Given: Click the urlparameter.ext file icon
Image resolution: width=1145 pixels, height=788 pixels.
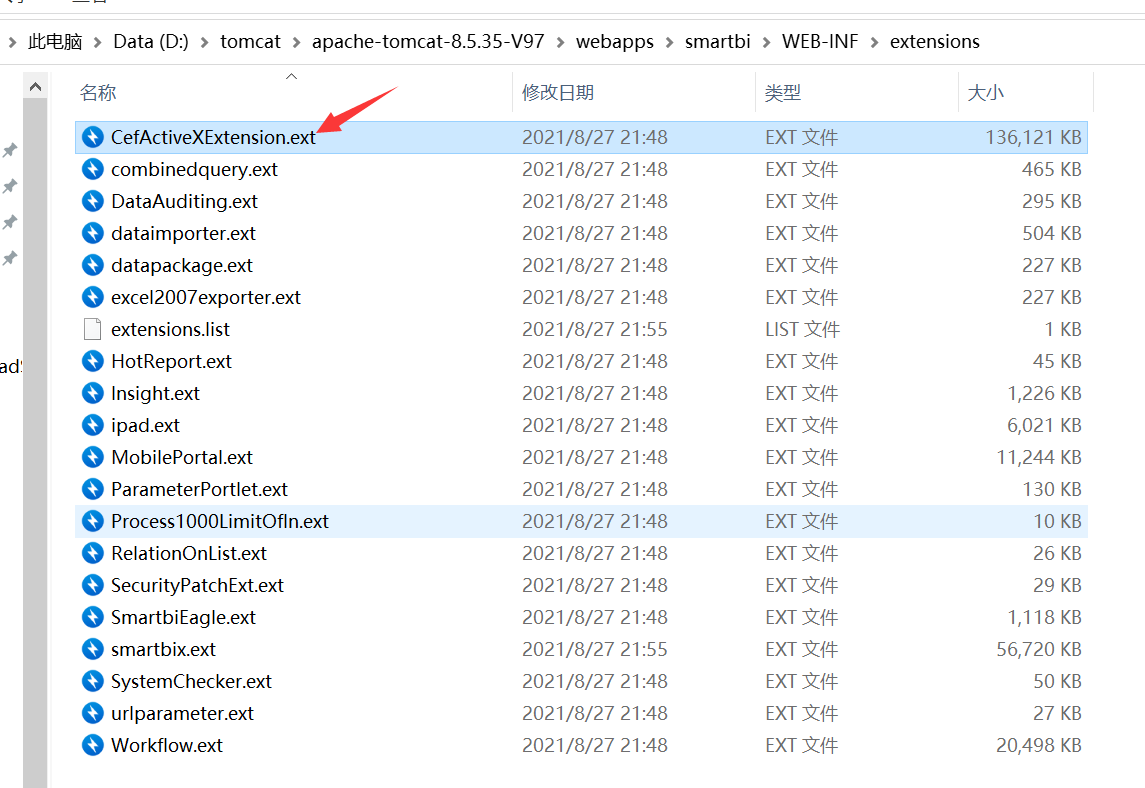Looking at the screenshot, I should pos(93,714).
